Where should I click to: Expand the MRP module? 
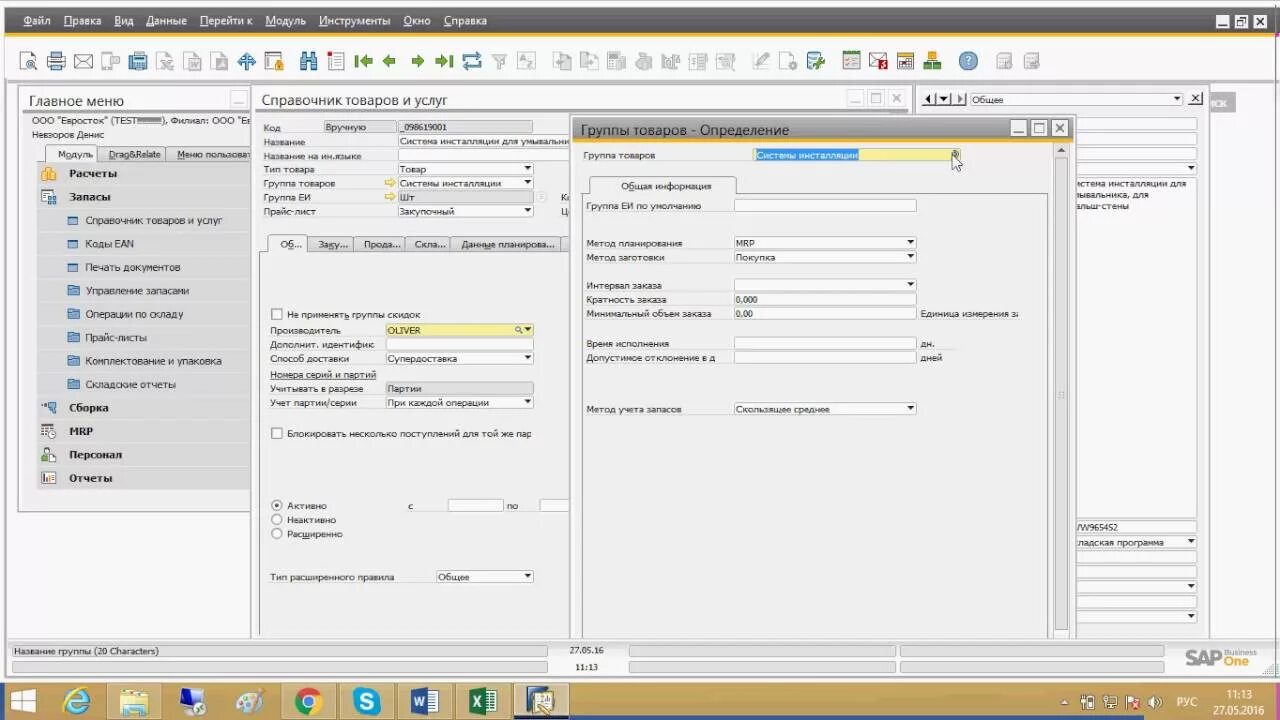[x=81, y=431]
